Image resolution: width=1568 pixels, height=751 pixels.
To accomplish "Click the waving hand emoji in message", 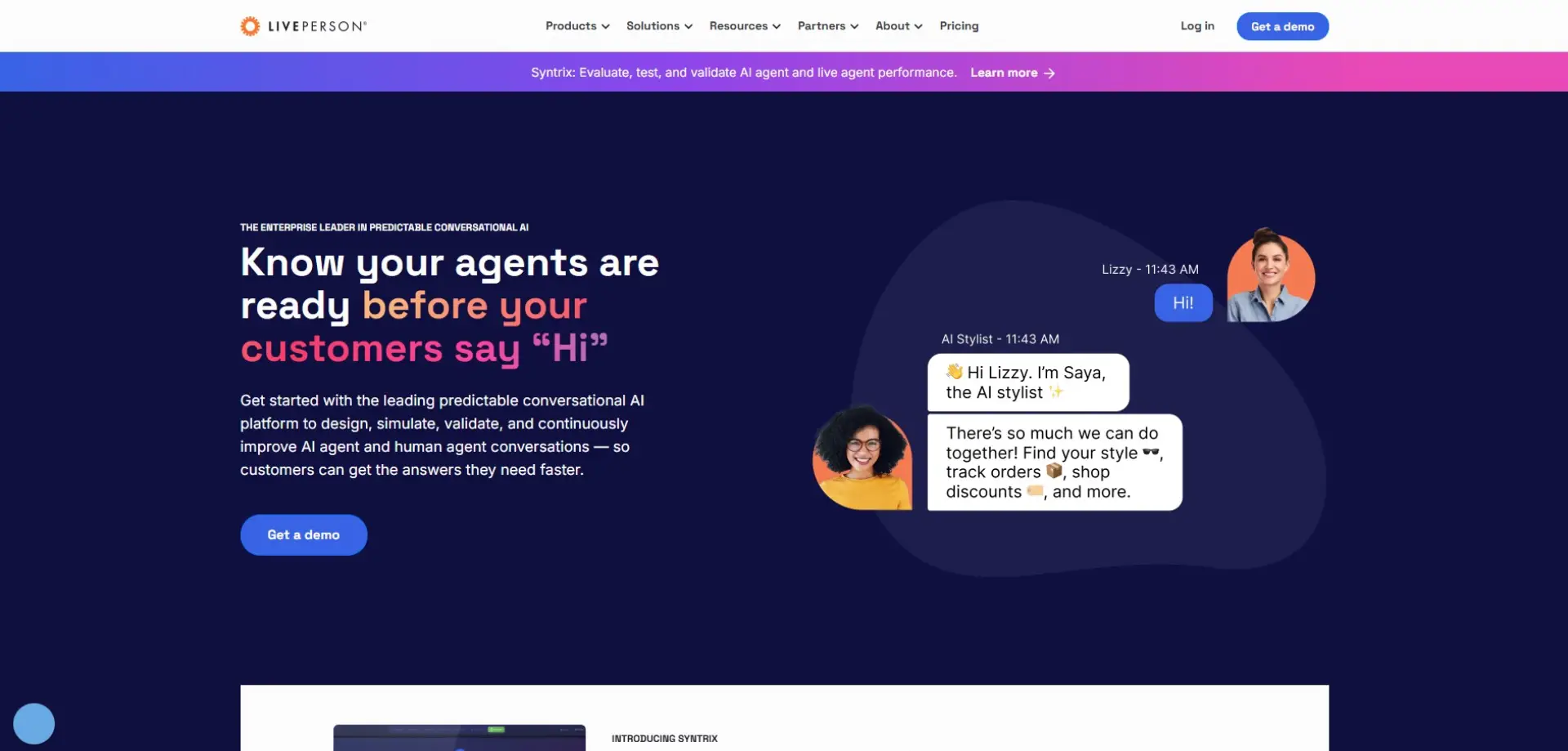I will click(x=954, y=372).
